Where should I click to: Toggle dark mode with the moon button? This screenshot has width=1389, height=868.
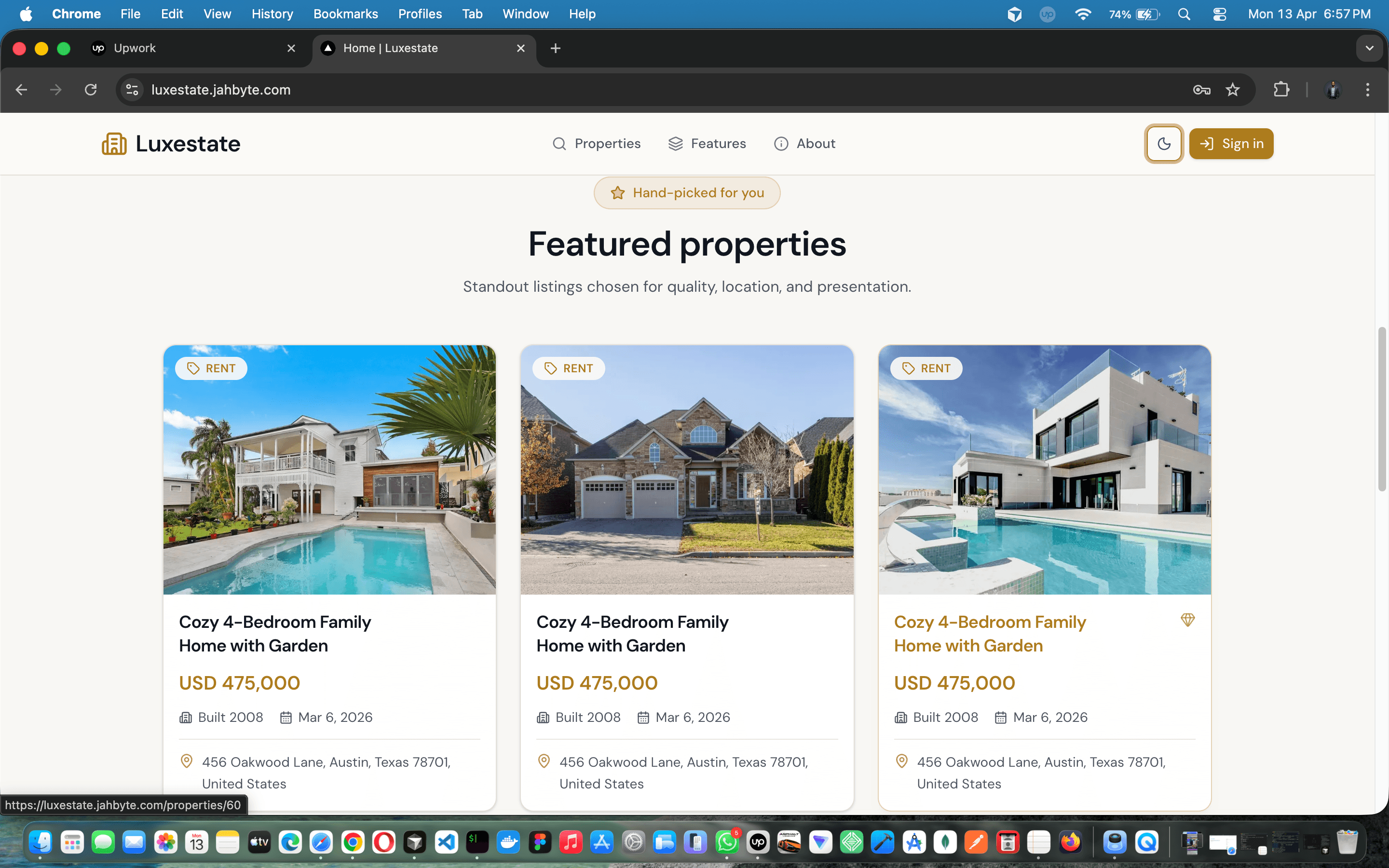1163,144
